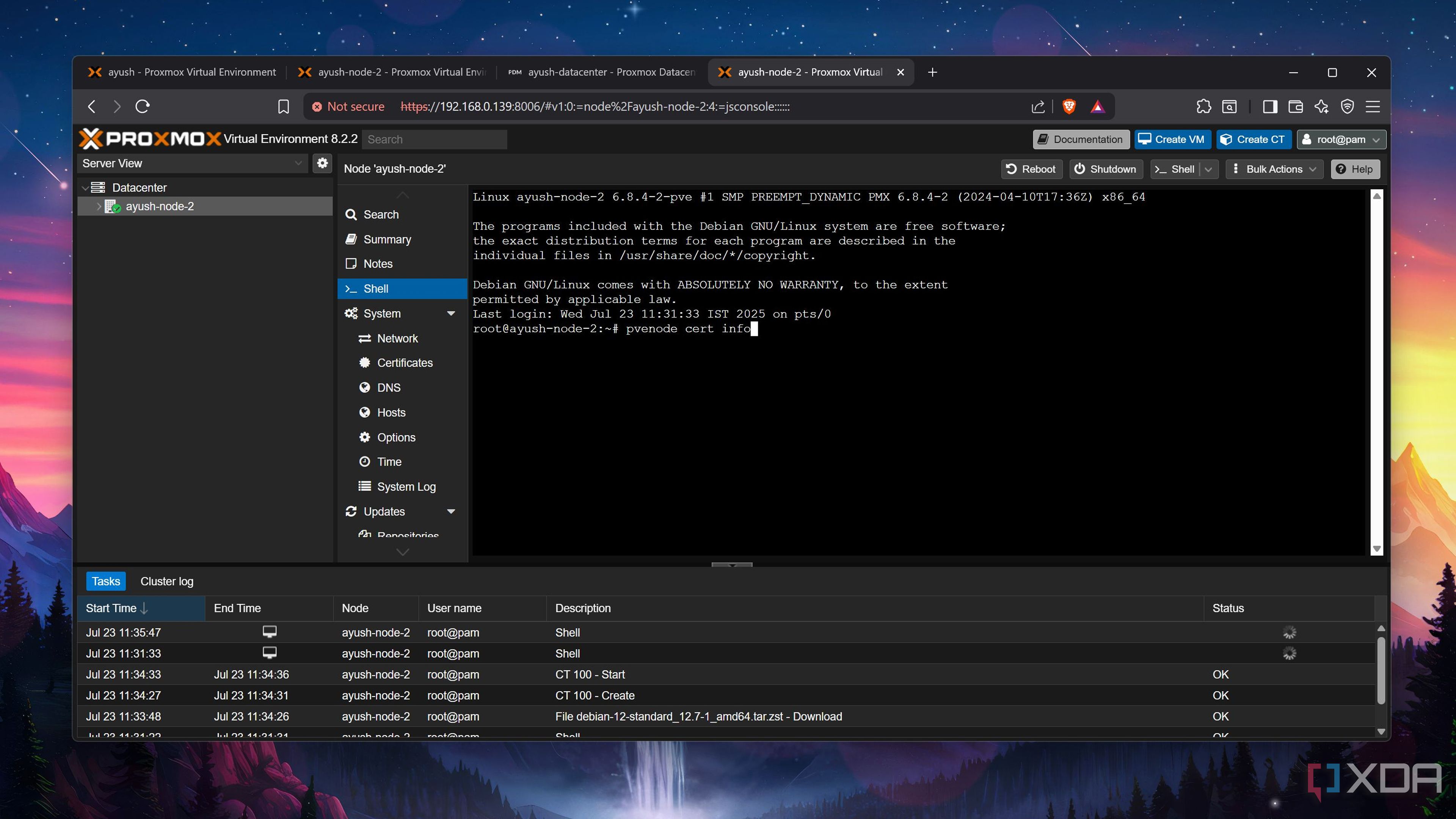Click the Reboot button
This screenshot has height=819, width=1456.
[x=1031, y=169]
